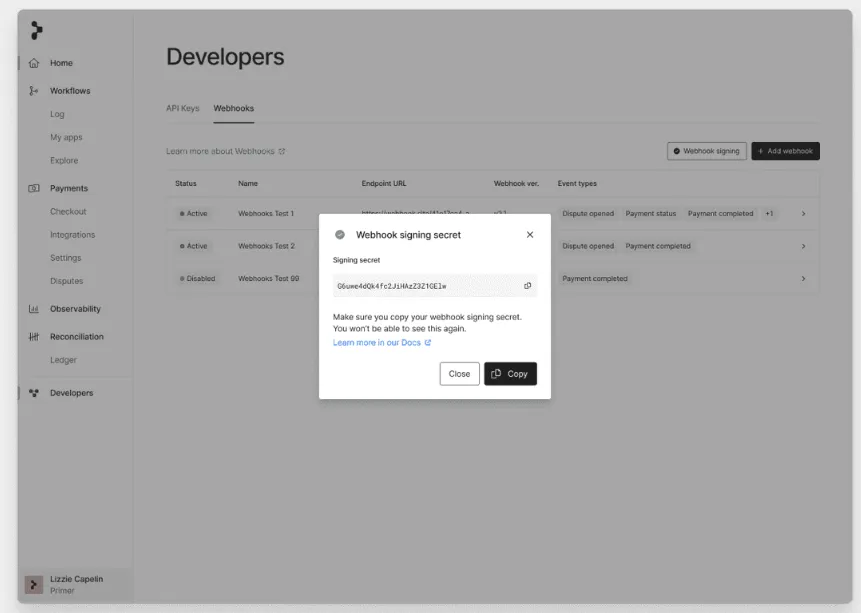Select the Webhooks tab
This screenshot has height=613, width=861.
tap(233, 108)
